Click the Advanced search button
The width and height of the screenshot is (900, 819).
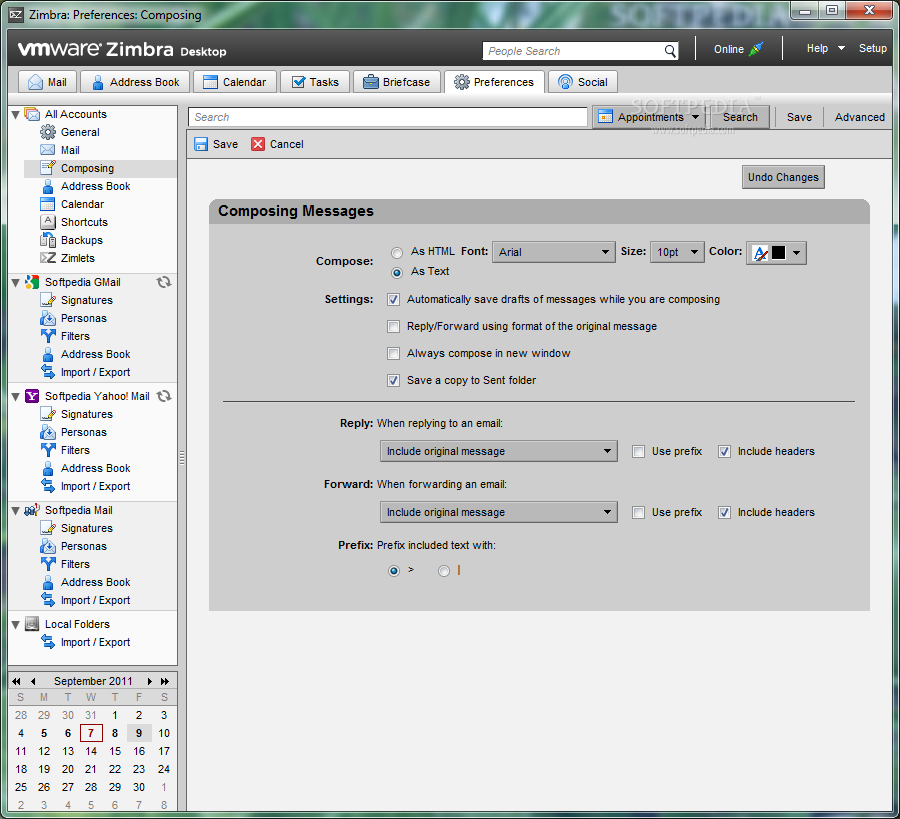pyautogui.click(x=859, y=117)
